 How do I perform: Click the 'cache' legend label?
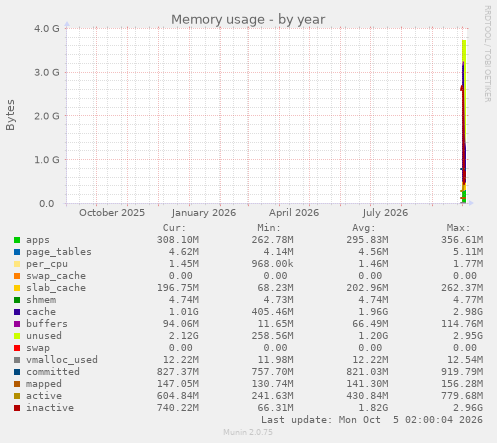(x=41, y=312)
